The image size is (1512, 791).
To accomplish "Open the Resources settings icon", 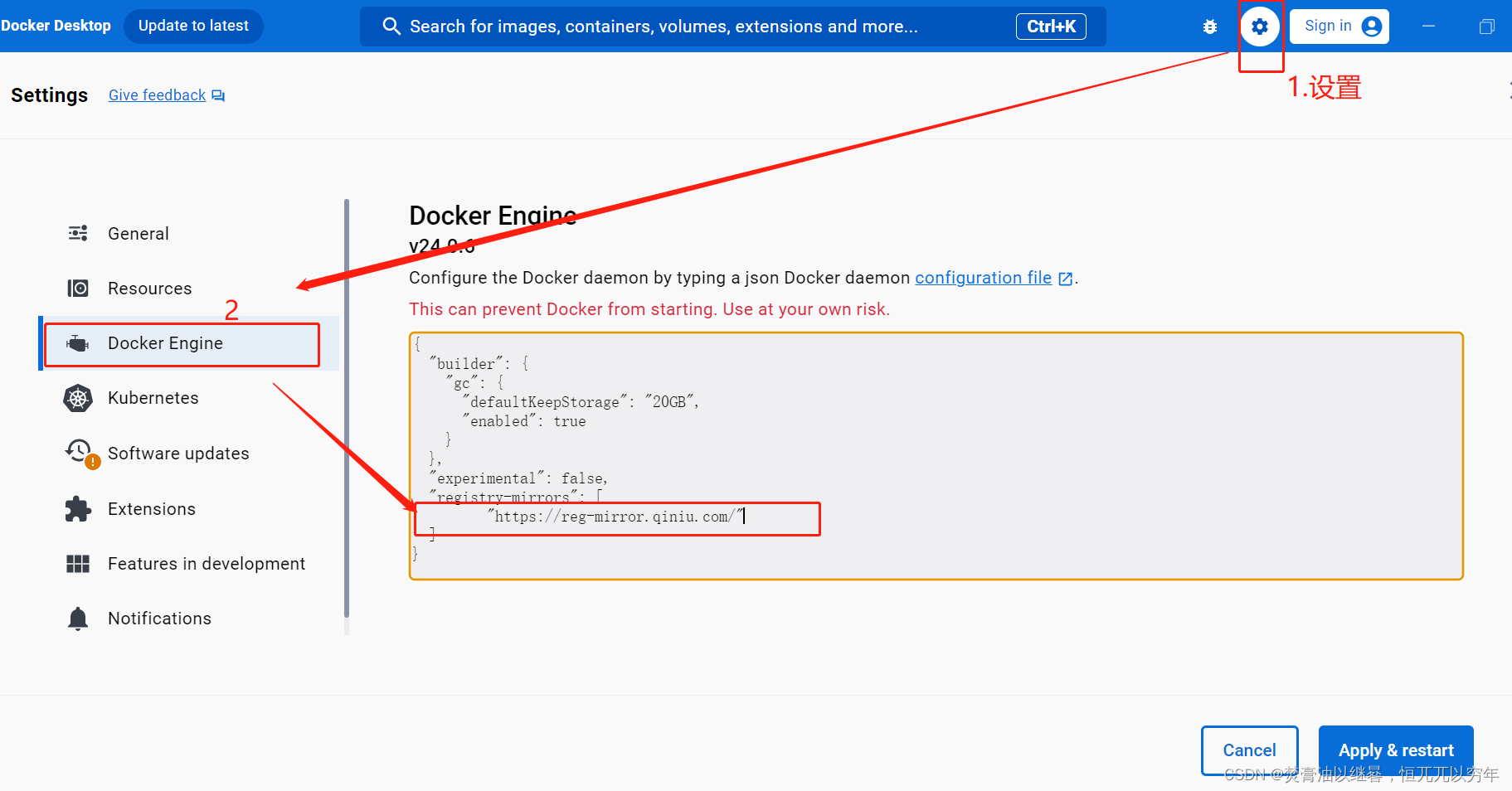I will coord(77,288).
